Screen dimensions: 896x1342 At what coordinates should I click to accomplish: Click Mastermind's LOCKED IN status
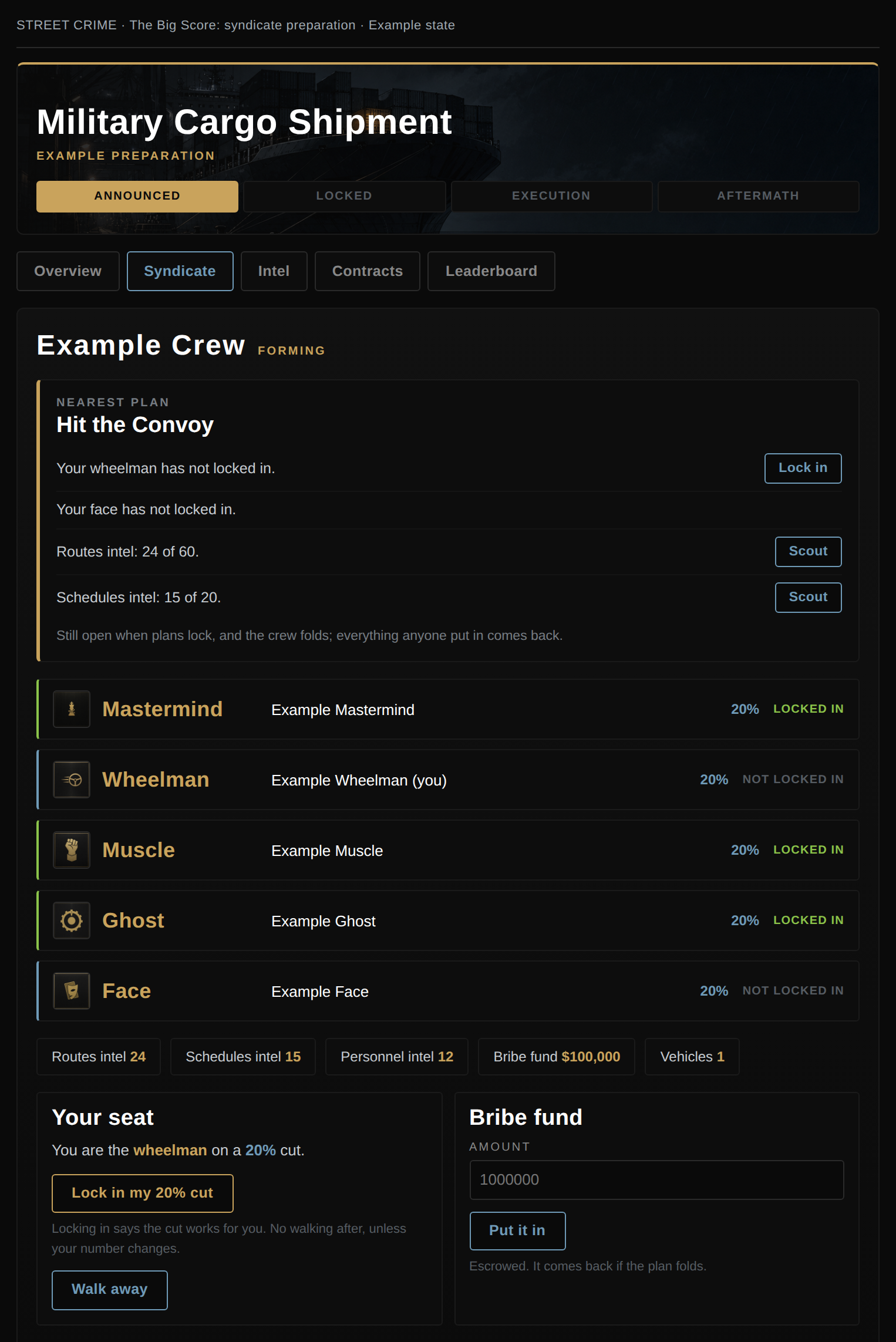809,709
